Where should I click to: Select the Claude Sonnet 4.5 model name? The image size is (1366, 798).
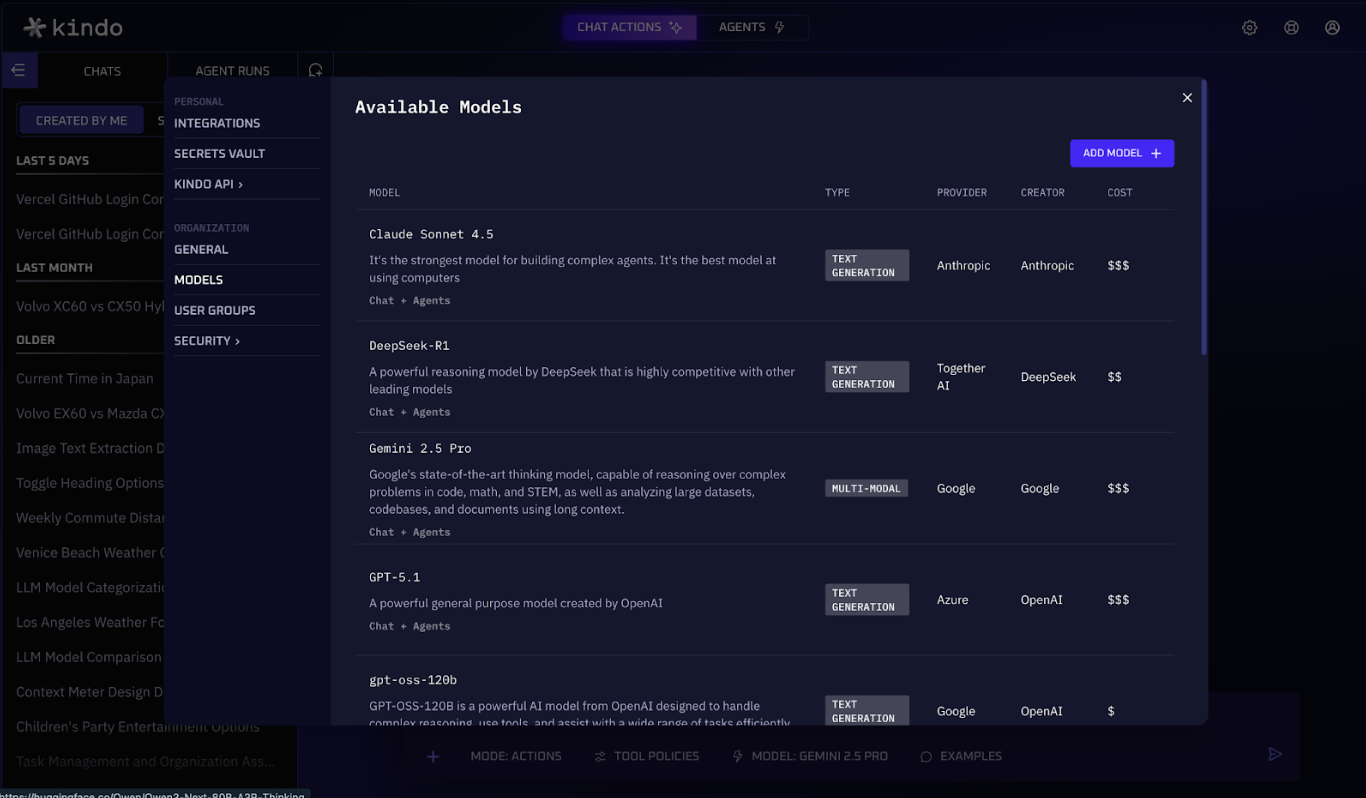pyautogui.click(x=431, y=234)
